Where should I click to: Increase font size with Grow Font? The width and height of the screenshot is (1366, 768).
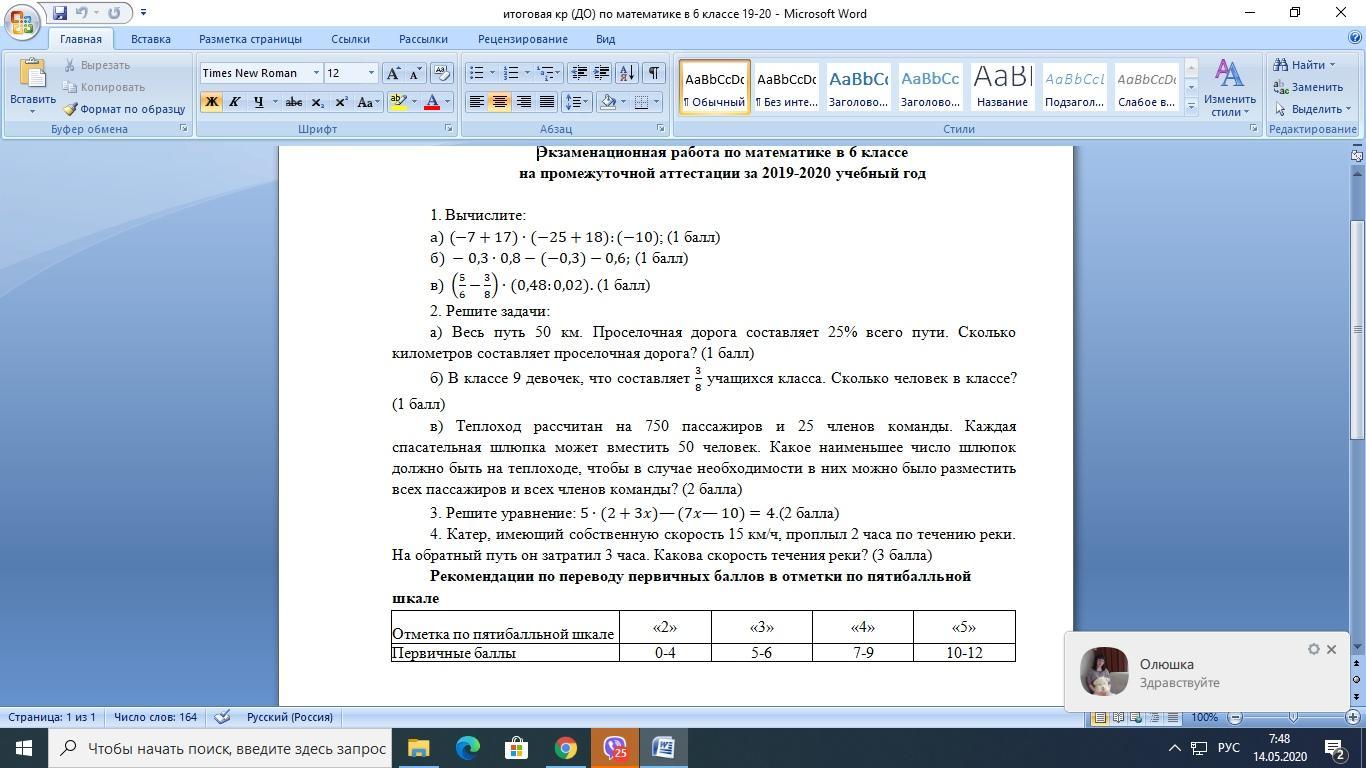tap(394, 73)
